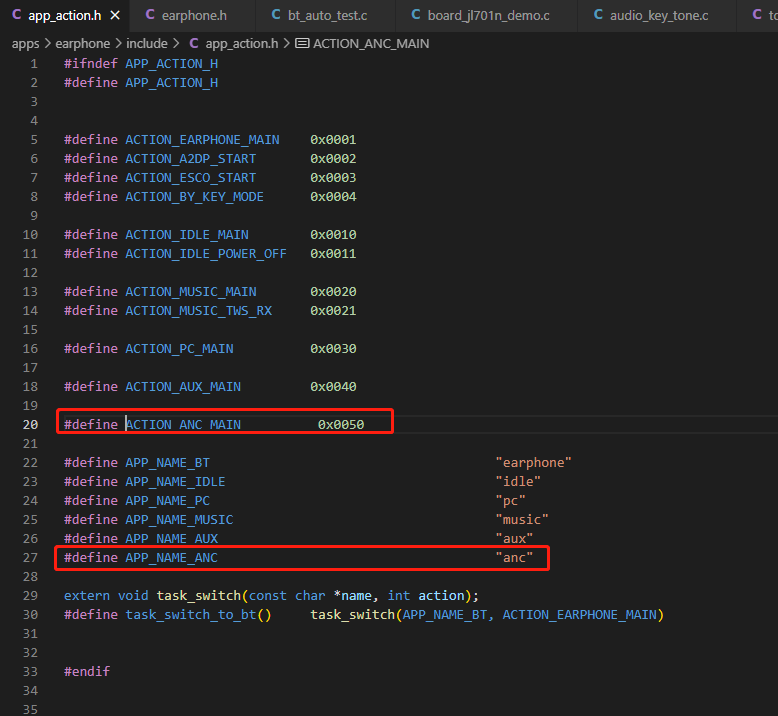Click the ACTION_MUSIC_MAIN macro name

click(191, 292)
